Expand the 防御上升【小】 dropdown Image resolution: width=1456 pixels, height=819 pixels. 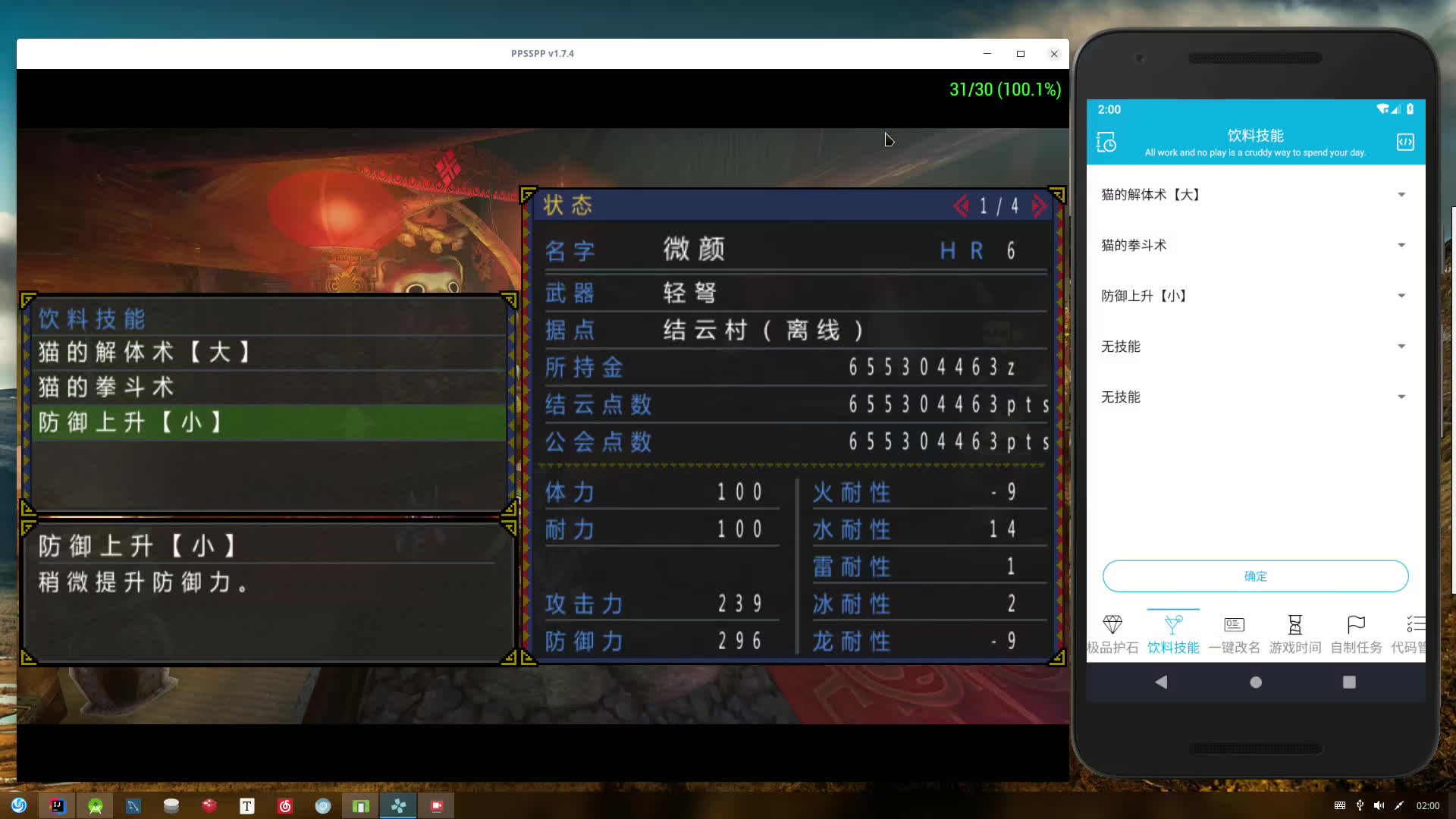coord(1255,296)
